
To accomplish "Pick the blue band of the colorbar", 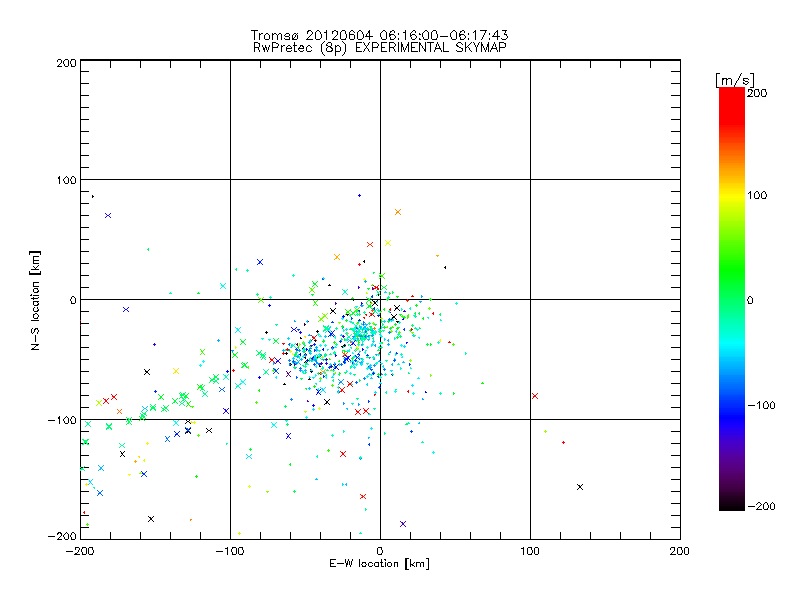I will 732,416.
